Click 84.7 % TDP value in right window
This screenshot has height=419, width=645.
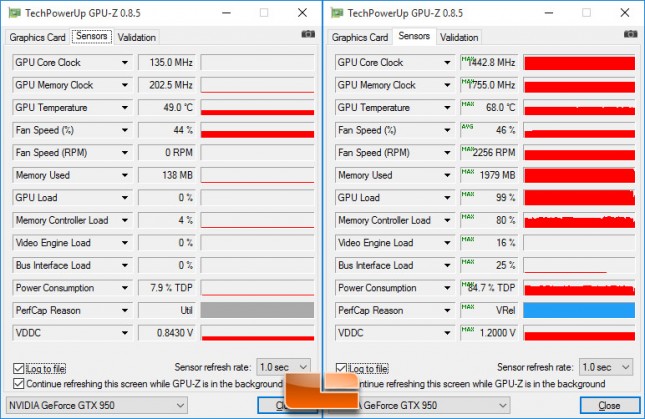488,288
